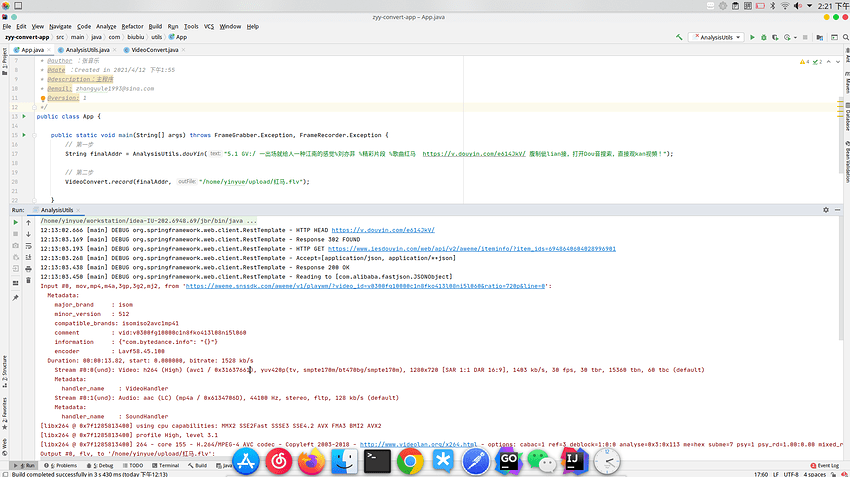The height and width of the screenshot is (477, 850).
Task: Open the profiler run options dropdown arrow
Action: point(795,37)
